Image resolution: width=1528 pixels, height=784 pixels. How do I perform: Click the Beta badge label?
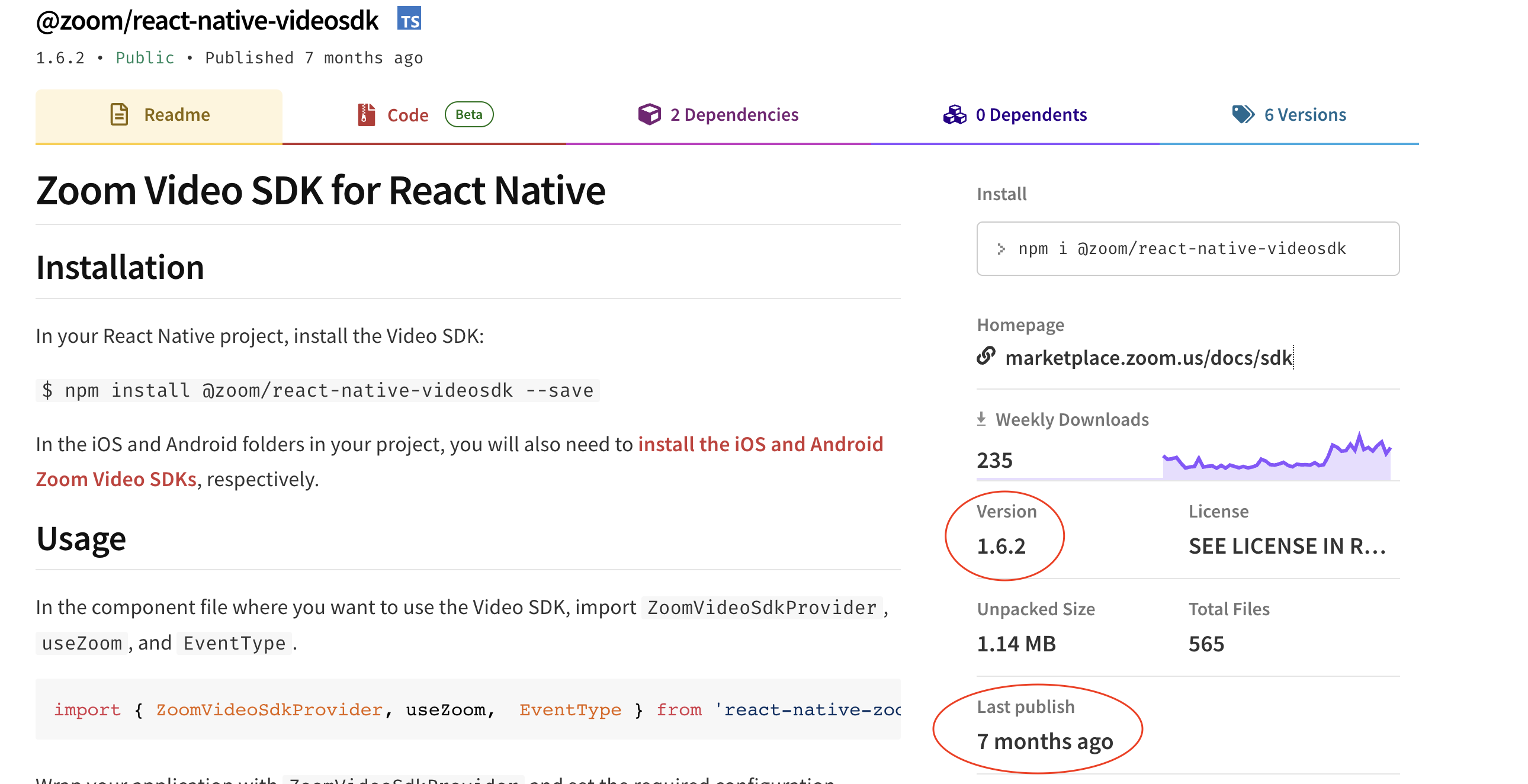tap(468, 114)
